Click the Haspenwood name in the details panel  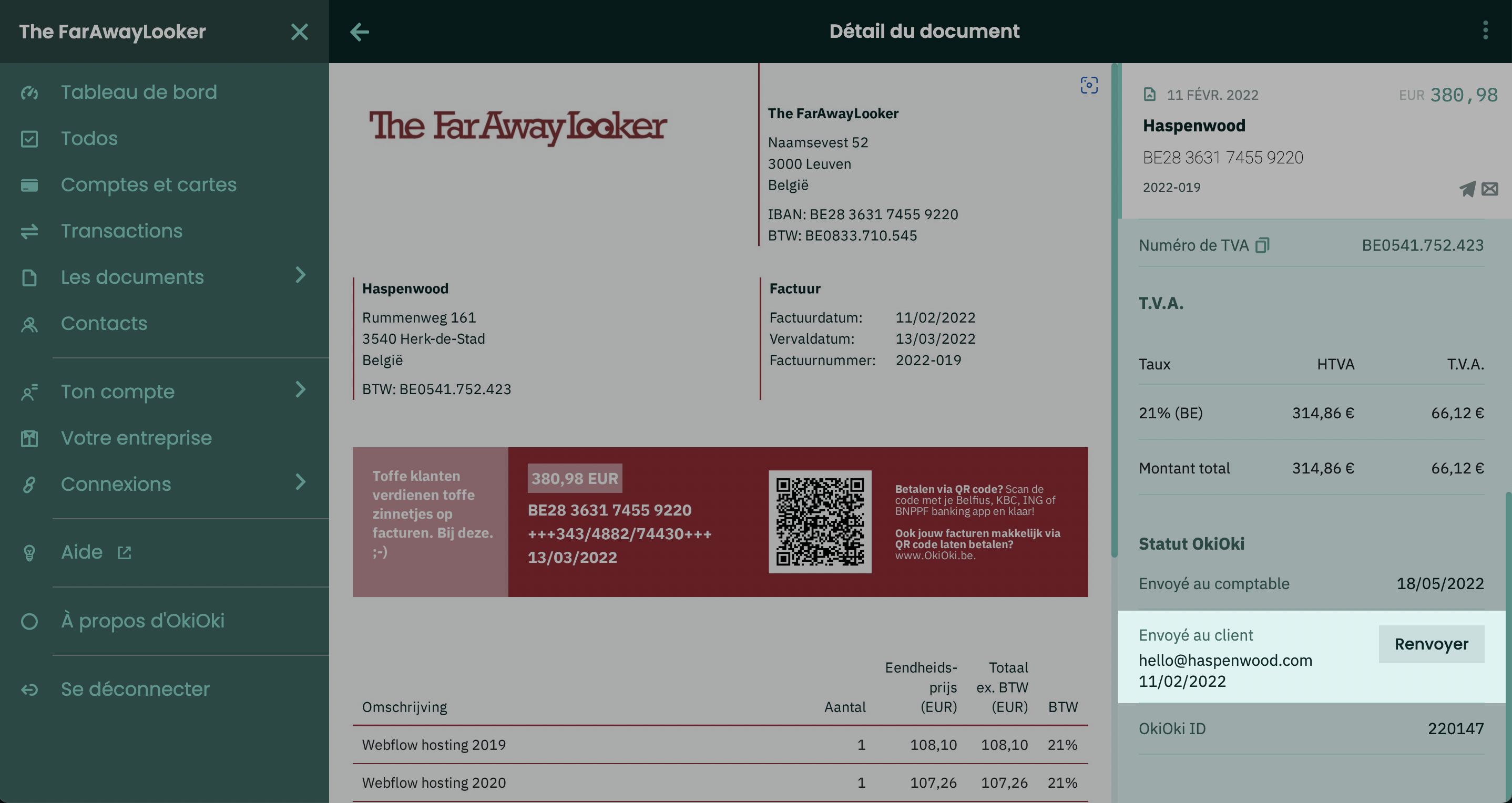(x=1194, y=126)
